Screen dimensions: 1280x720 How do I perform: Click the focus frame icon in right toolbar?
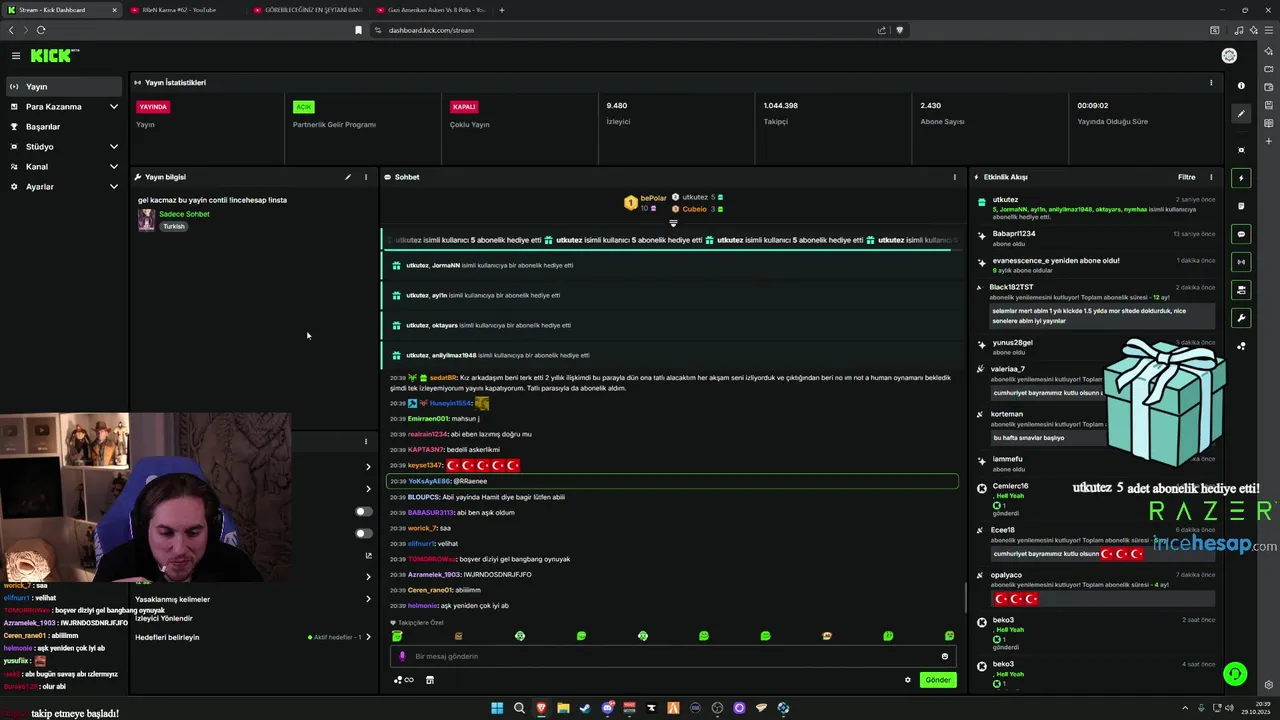click(1241, 150)
